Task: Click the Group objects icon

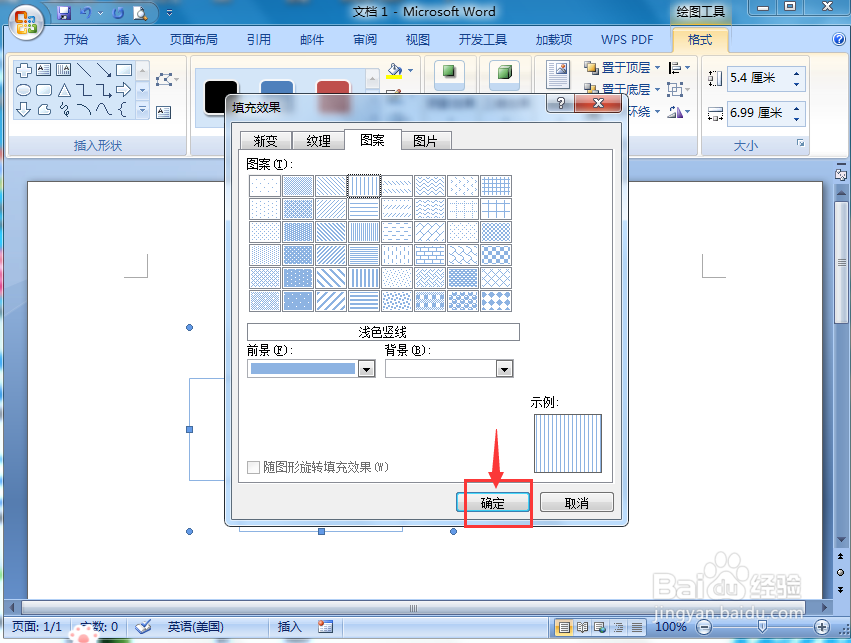Action: [x=675, y=90]
